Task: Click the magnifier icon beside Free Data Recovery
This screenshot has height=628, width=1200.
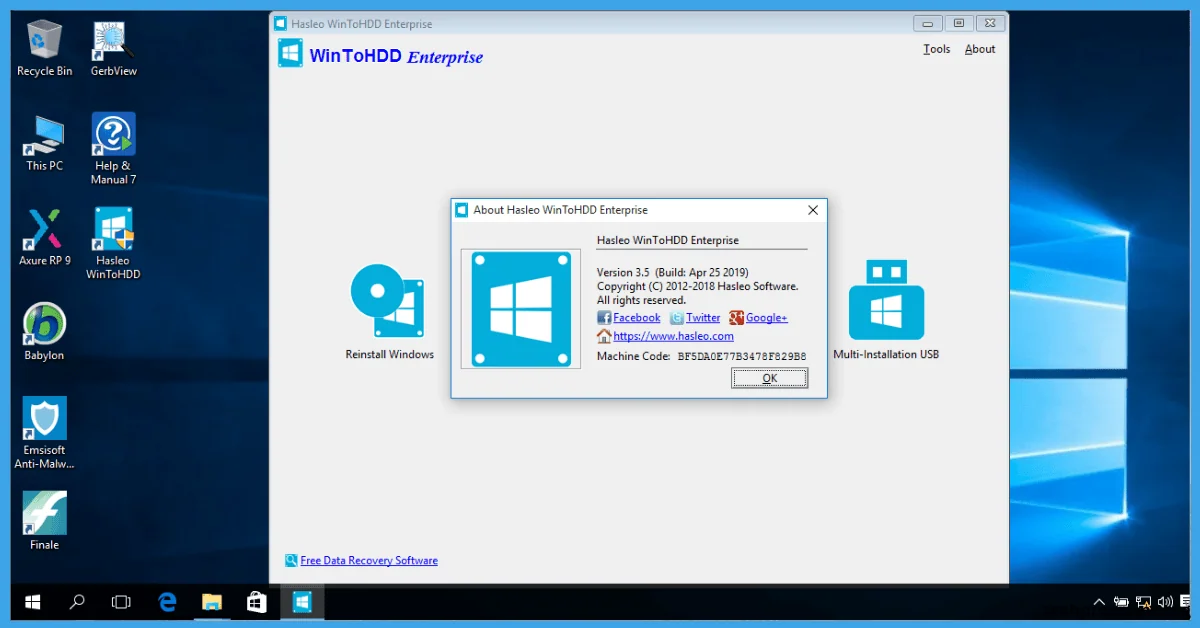Action: click(291, 560)
